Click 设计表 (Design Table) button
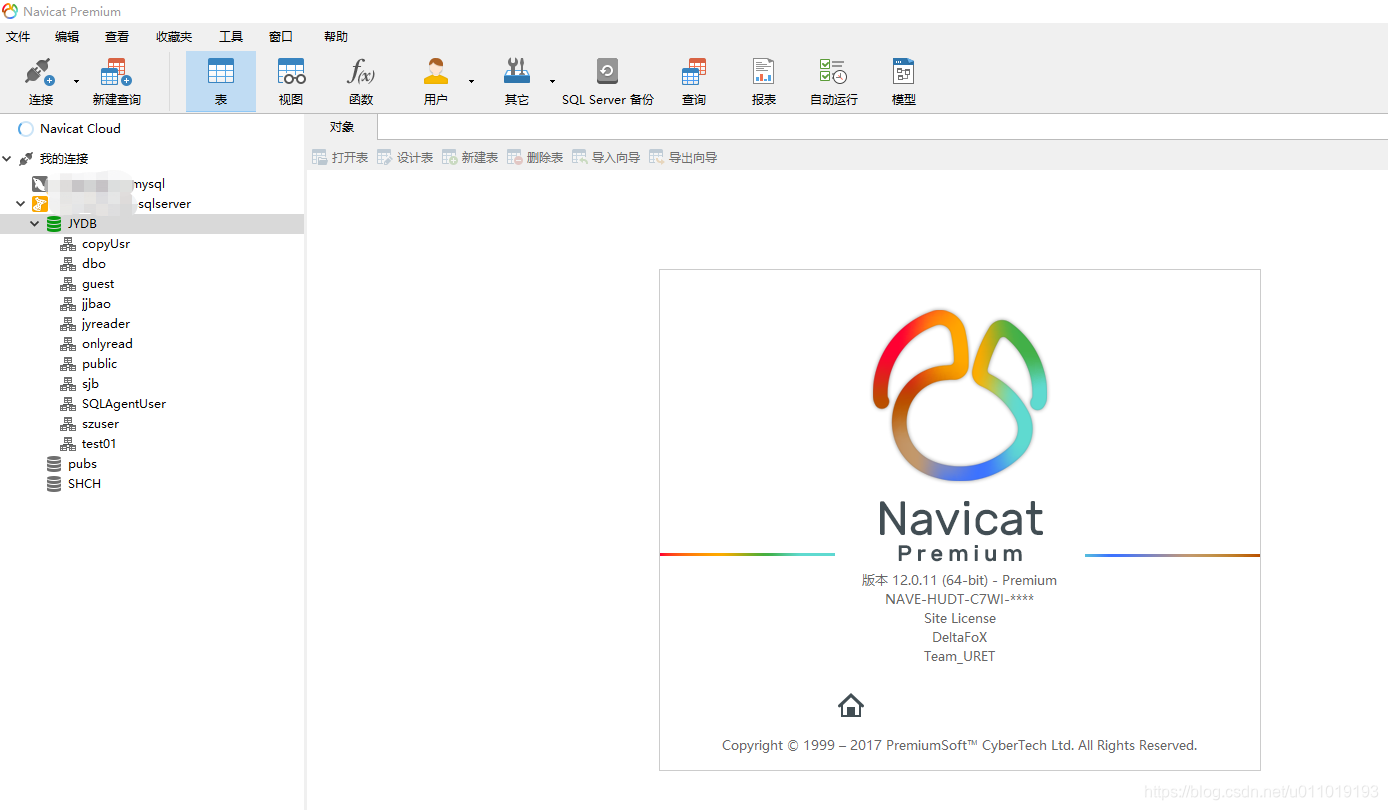 pos(405,157)
